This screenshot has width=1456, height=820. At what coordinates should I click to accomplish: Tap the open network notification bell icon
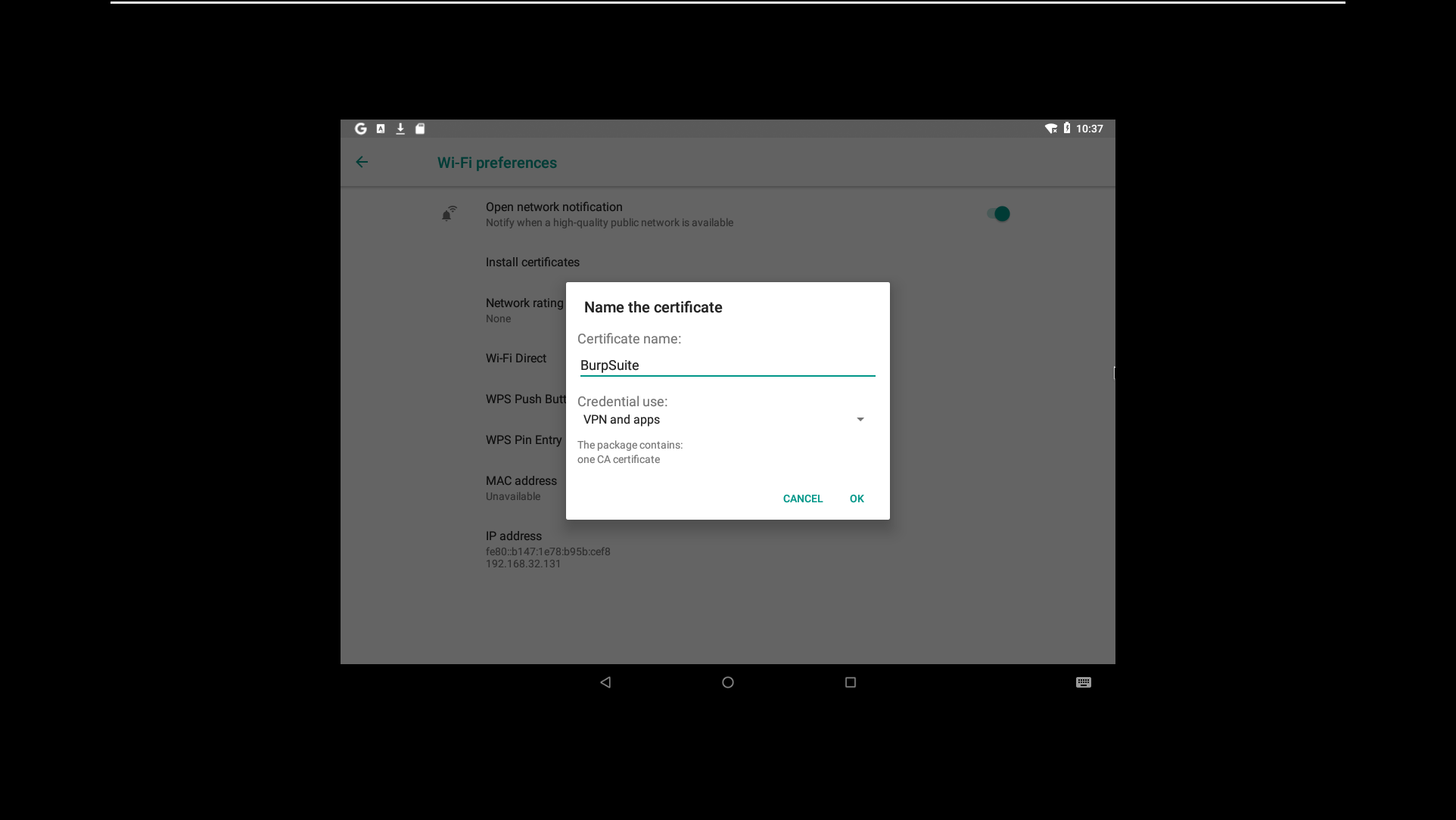coord(450,214)
